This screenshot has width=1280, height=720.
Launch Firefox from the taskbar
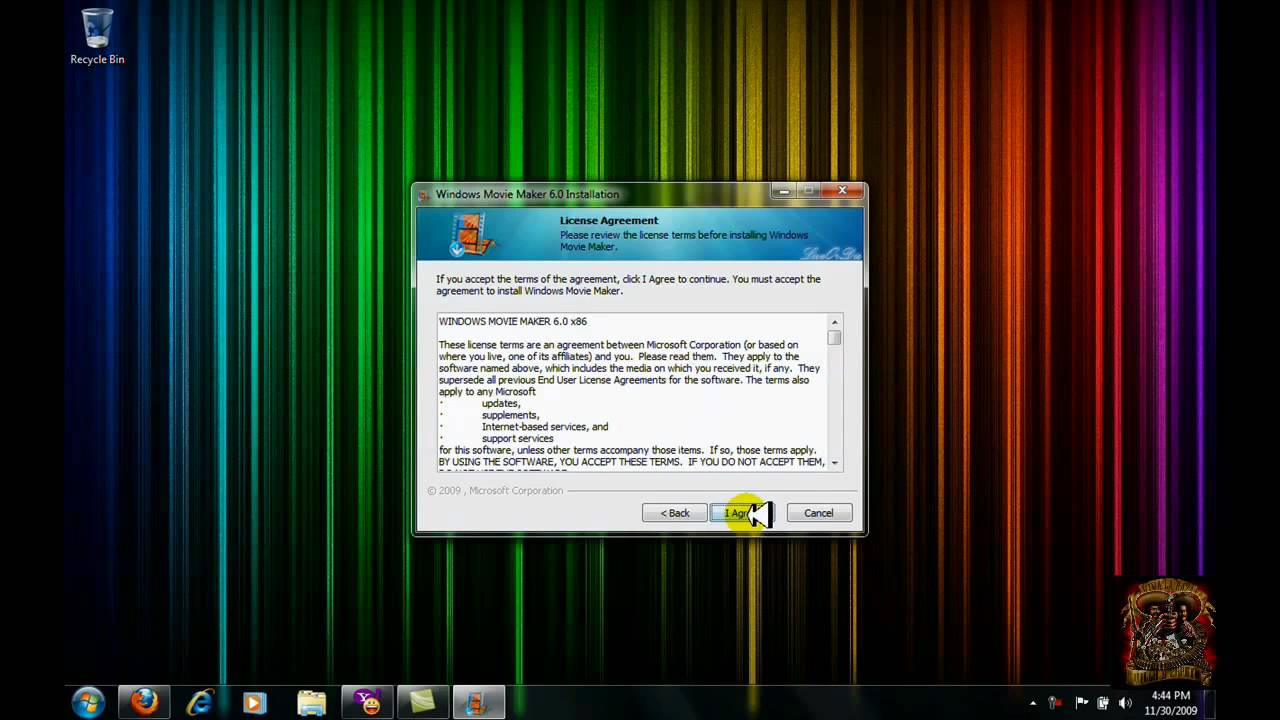tap(144, 703)
